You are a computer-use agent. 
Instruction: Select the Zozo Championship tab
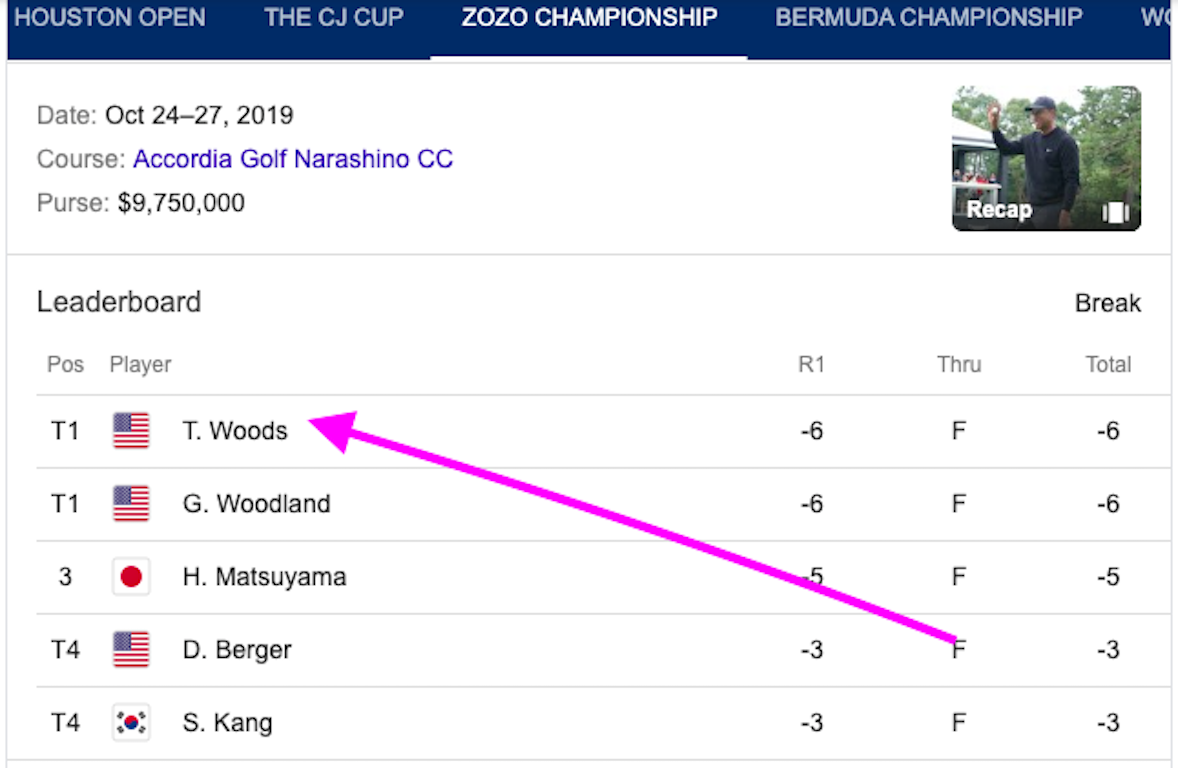pyautogui.click(x=589, y=17)
